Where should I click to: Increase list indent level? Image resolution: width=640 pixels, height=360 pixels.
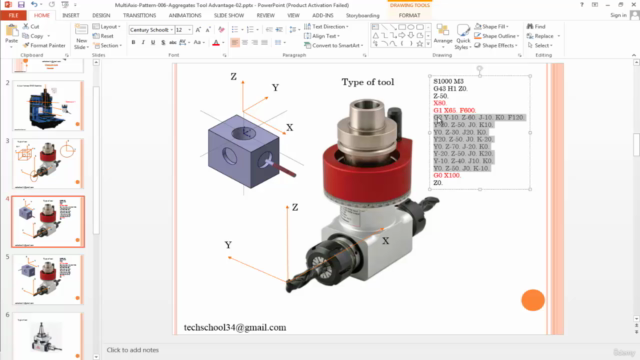coord(279,30)
